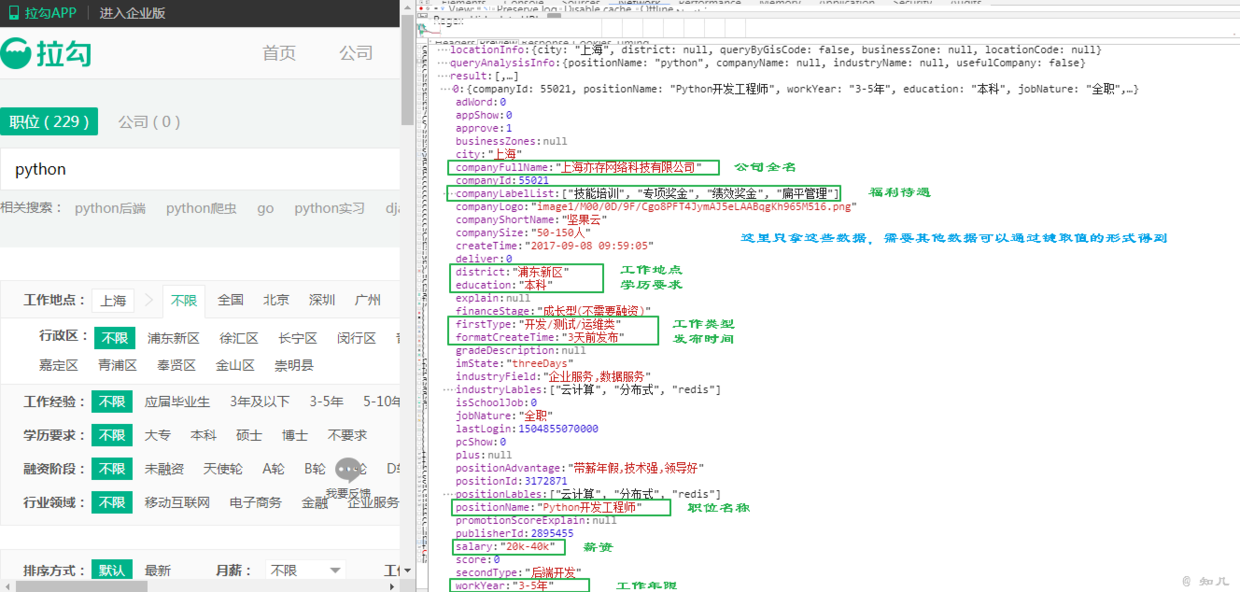Collapse result item 0 with companyId 55021
The image size is (1240, 592).
pos(447,89)
